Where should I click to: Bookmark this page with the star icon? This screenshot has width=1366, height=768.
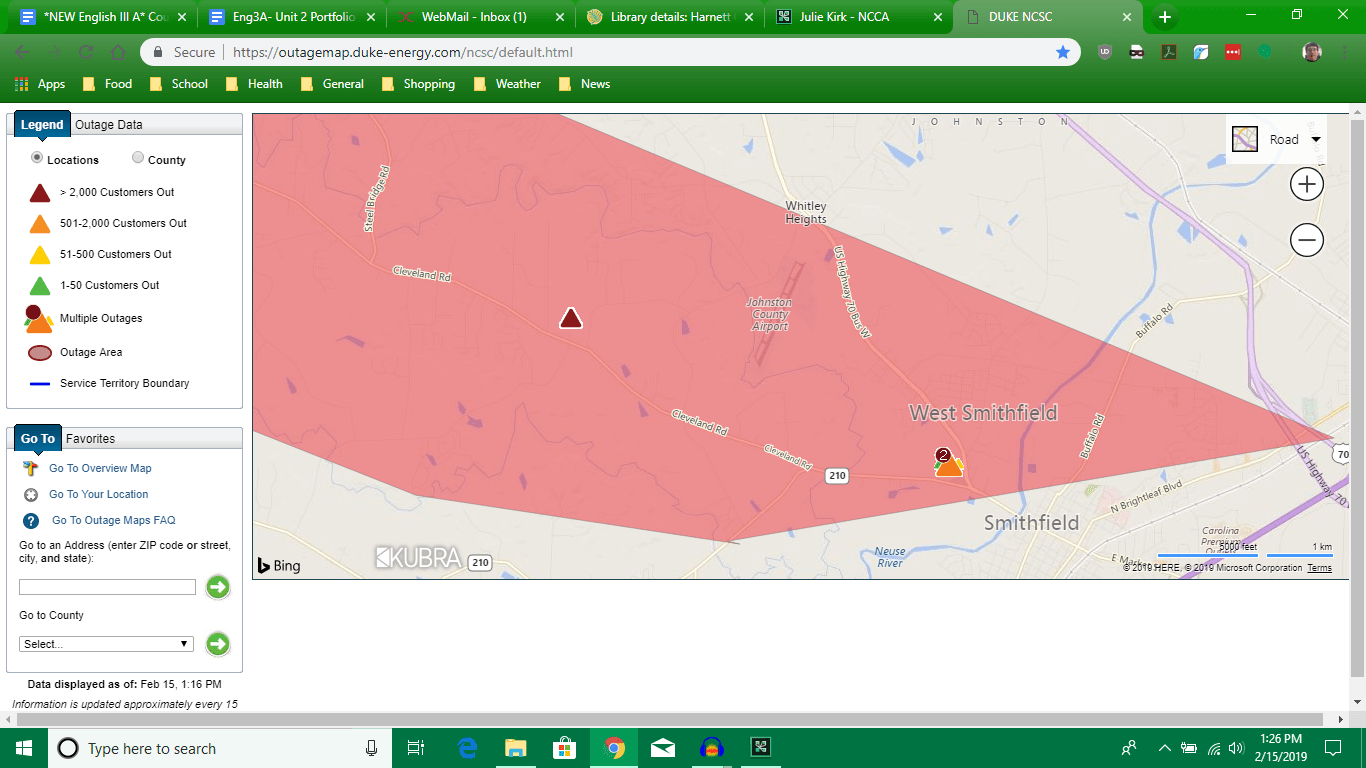1064,51
